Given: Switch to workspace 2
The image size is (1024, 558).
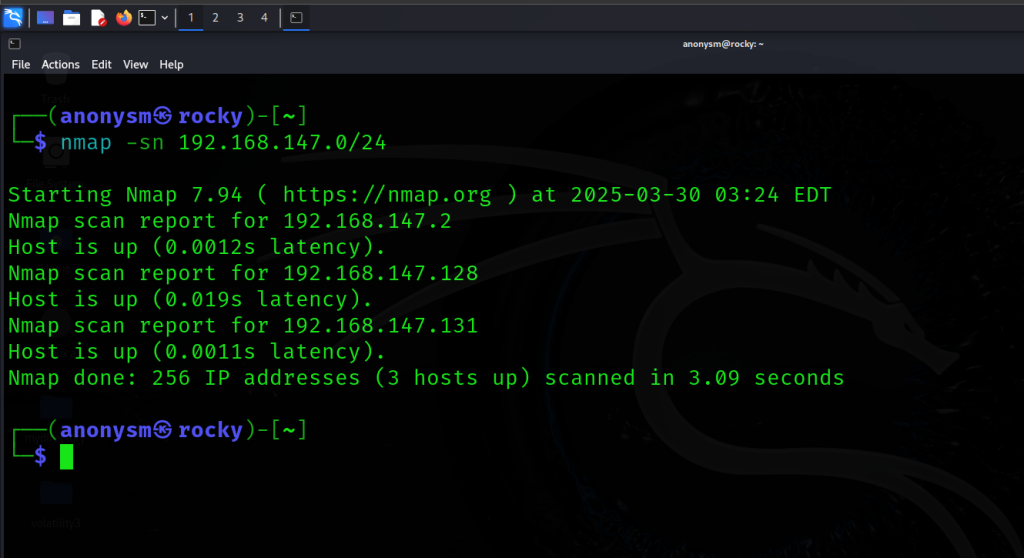Looking at the screenshot, I should pos(215,18).
